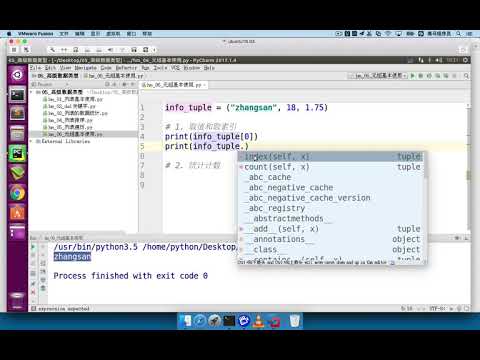Click the 05 folder breadcrumb
Image resolution: width=480 pixels, height=360 pixels.
pyautogui.click(x=55, y=76)
